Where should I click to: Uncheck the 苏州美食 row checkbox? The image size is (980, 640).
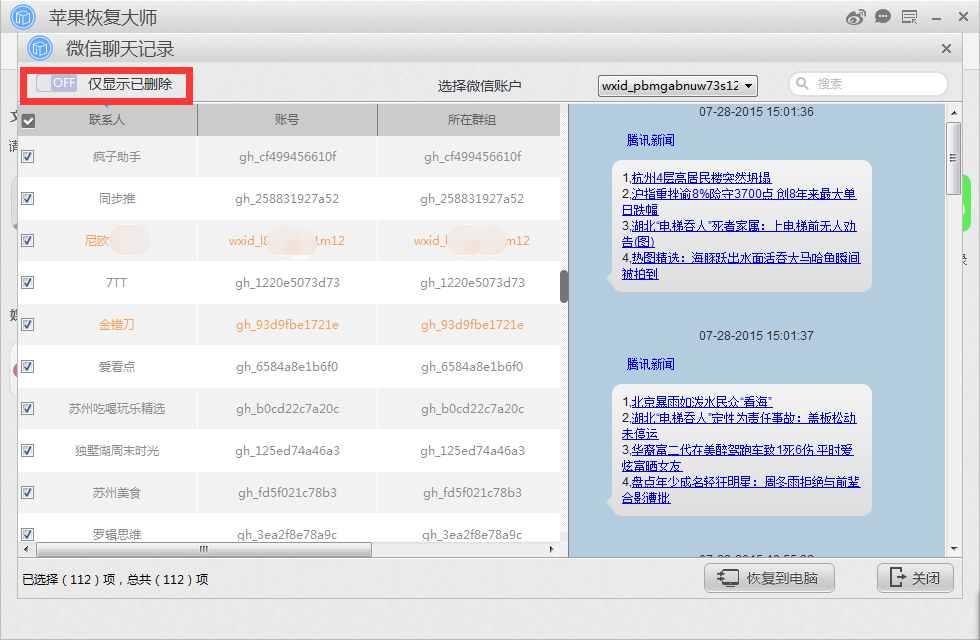point(28,492)
